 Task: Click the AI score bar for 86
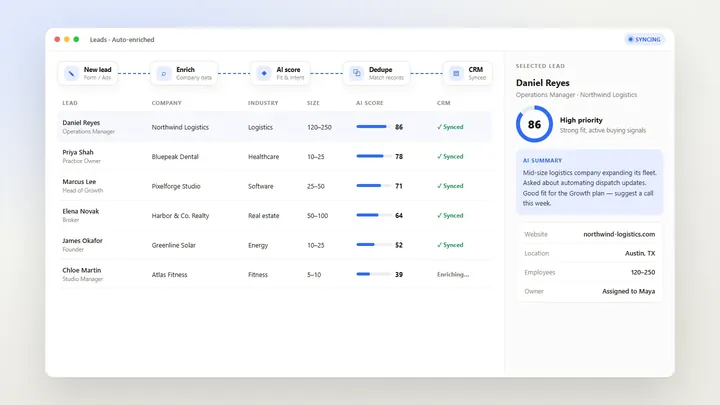[x=373, y=127]
